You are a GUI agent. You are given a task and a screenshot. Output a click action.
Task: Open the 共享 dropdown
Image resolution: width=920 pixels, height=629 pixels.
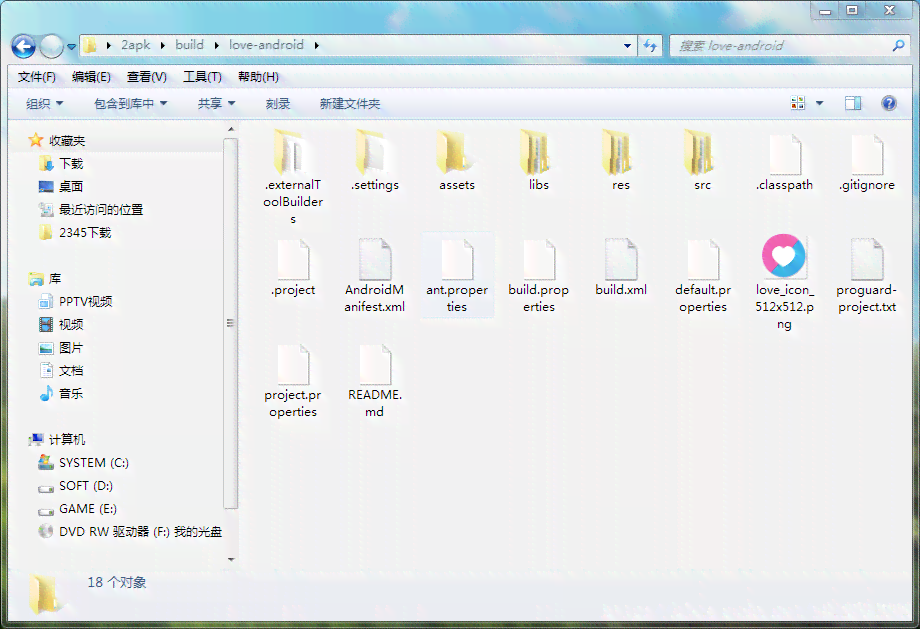216,104
